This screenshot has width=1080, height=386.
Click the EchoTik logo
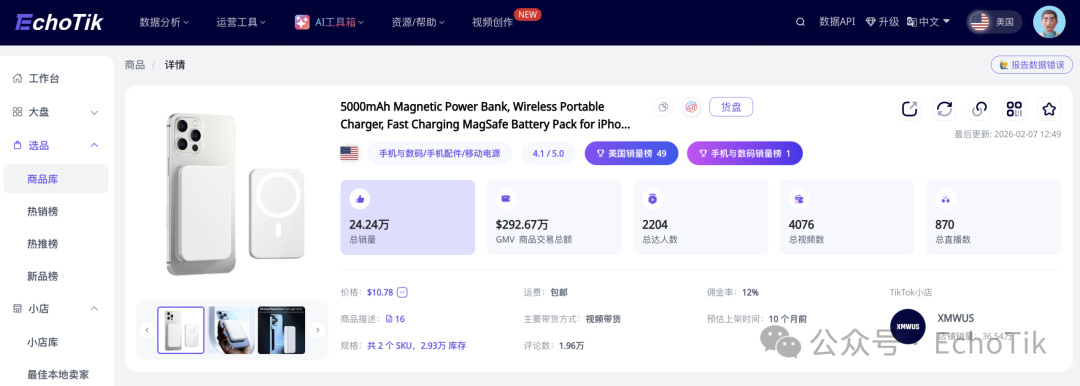(59, 22)
